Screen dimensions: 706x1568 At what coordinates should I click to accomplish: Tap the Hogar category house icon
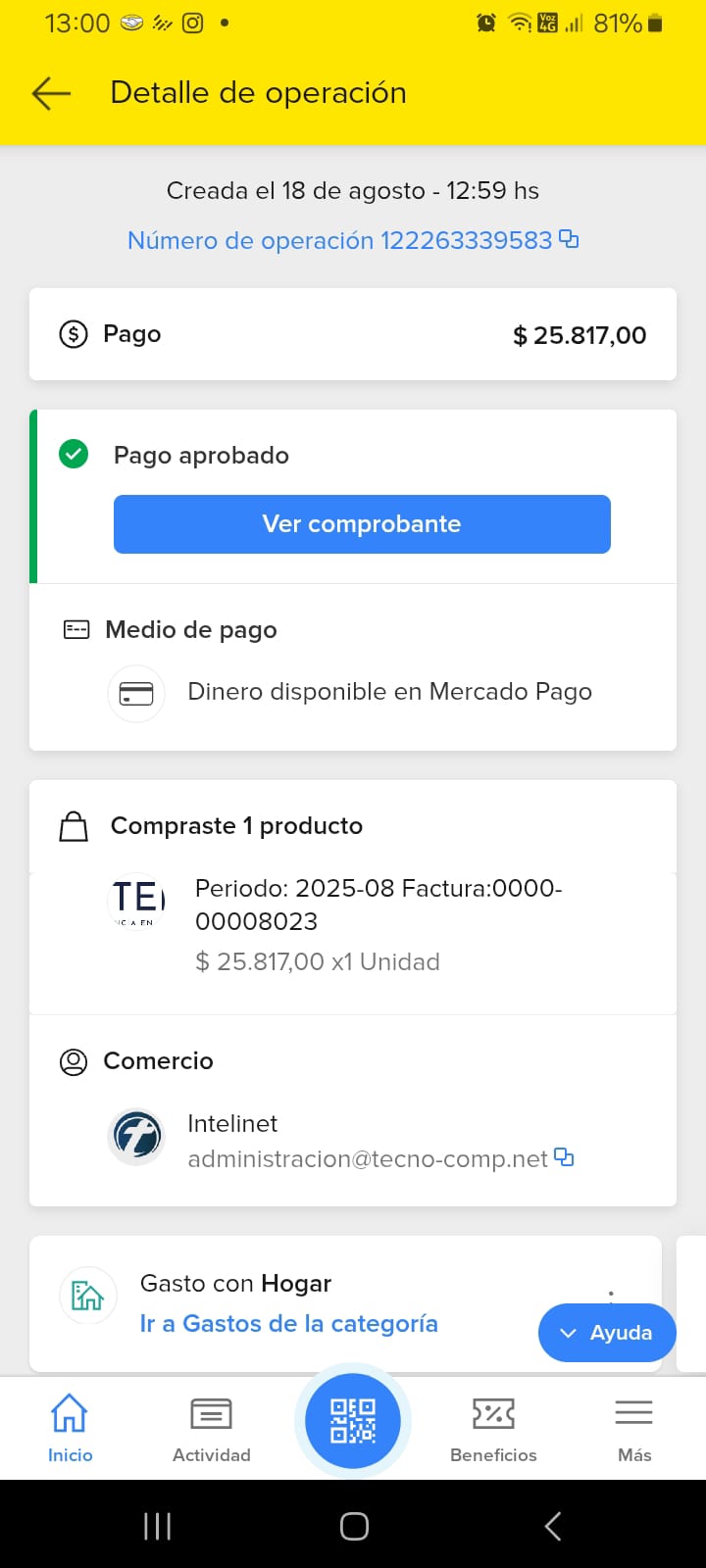[87, 1296]
